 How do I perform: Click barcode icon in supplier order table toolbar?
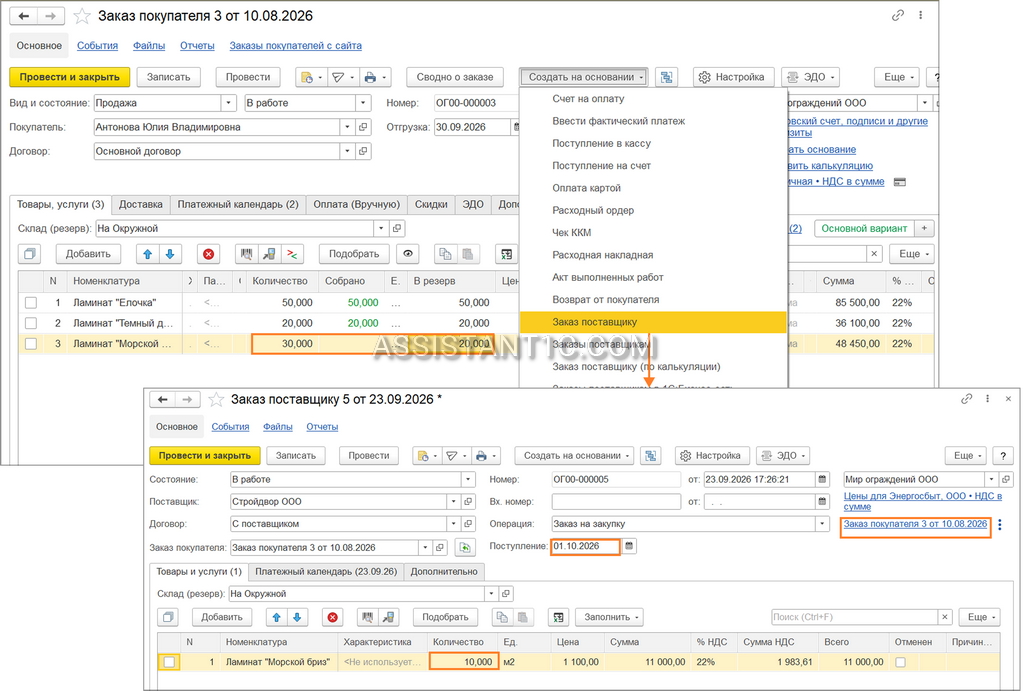click(368, 617)
